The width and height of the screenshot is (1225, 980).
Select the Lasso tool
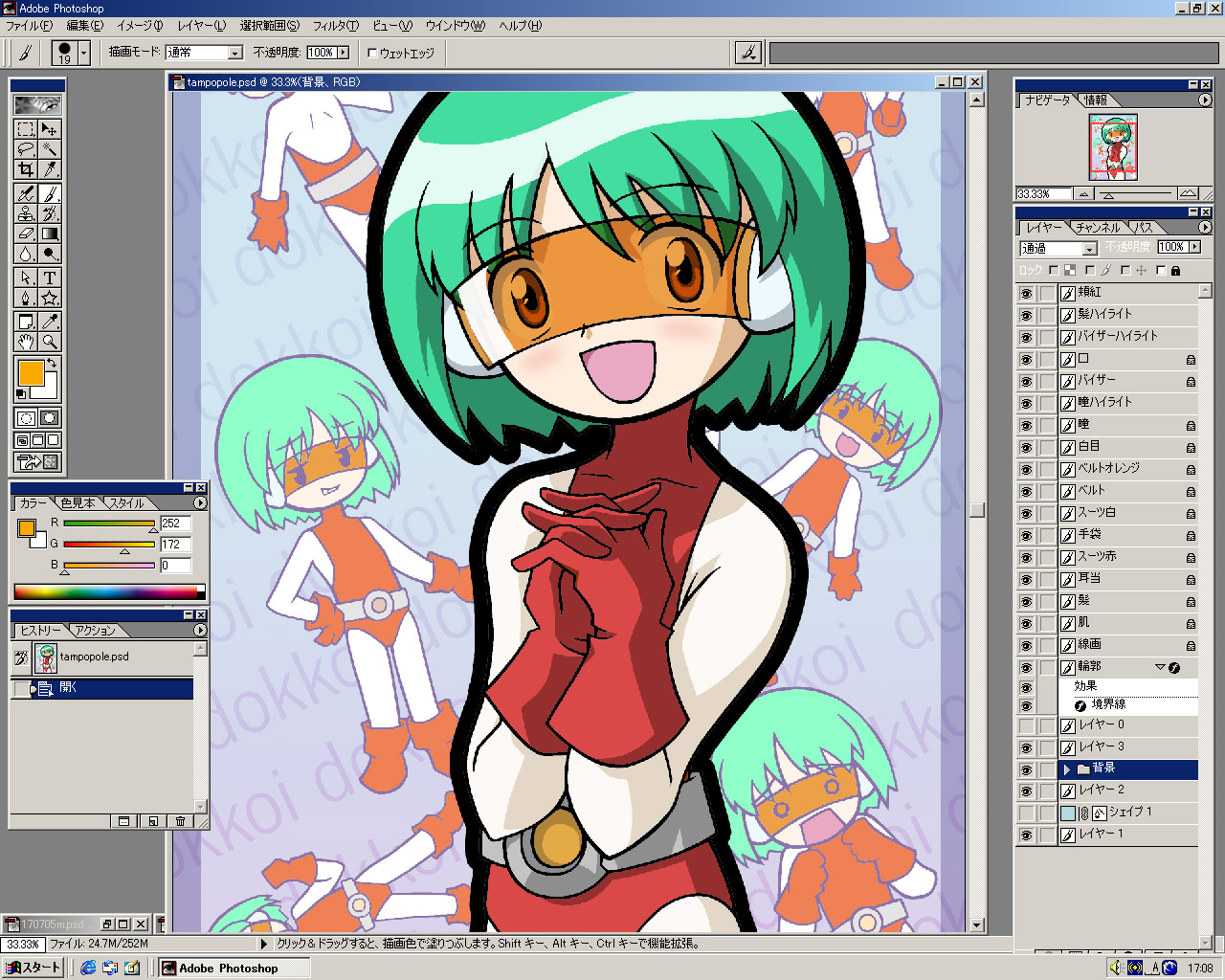[x=26, y=149]
